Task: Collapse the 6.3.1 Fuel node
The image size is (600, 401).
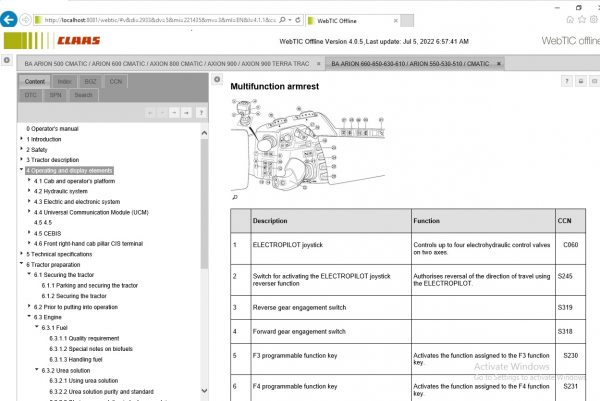Action: pyautogui.click(x=37, y=327)
